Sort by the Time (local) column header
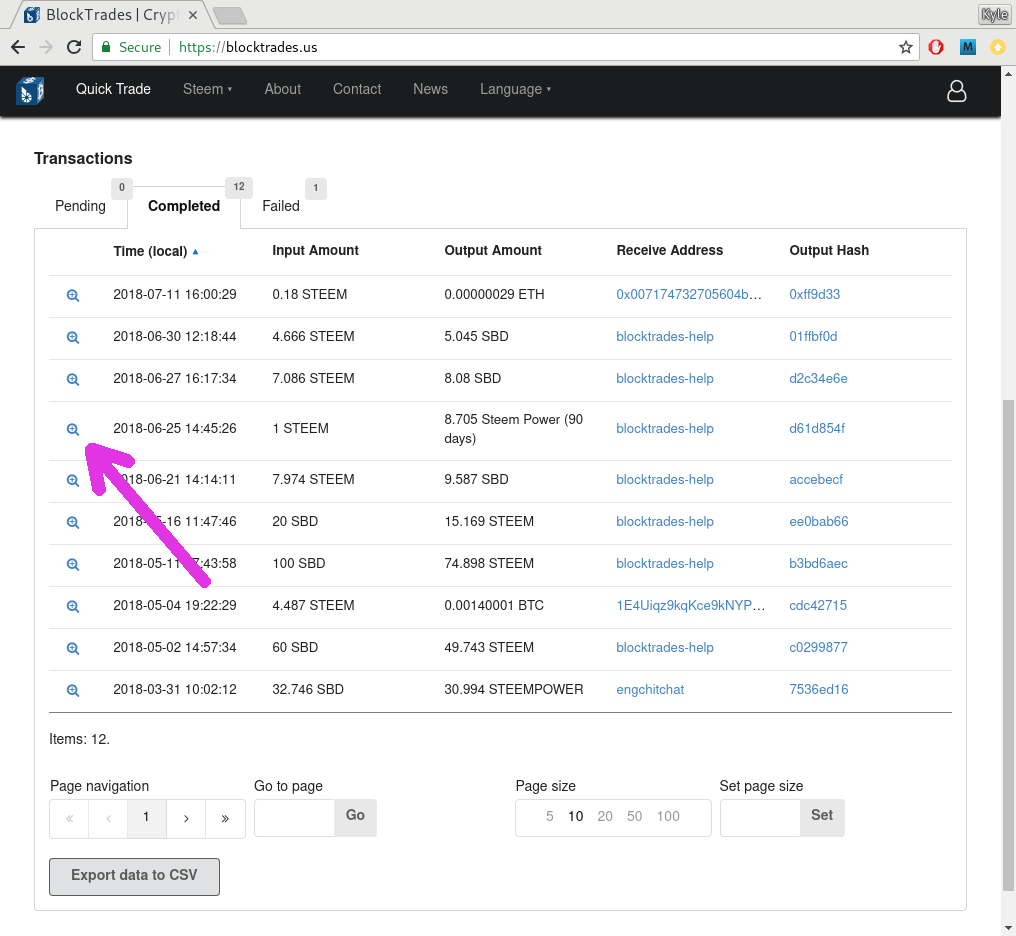 point(156,251)
